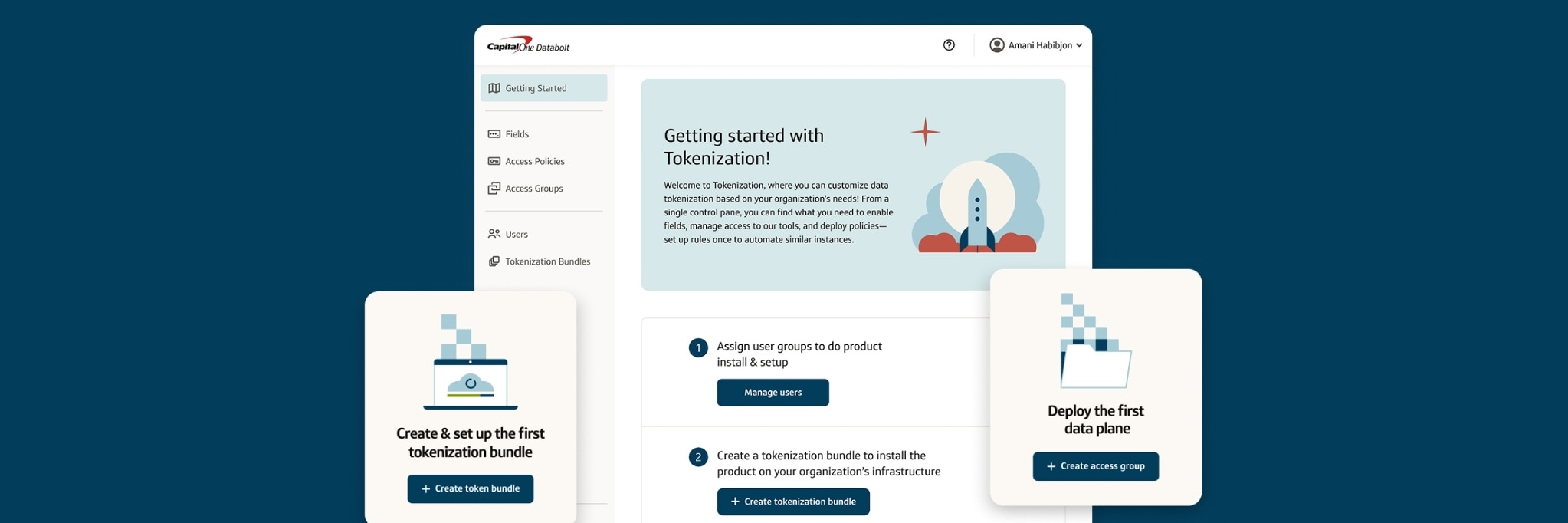This screenshot has height=523, width=1568.
Task: Click the step 2 number badge
Action: pos(697,457)
